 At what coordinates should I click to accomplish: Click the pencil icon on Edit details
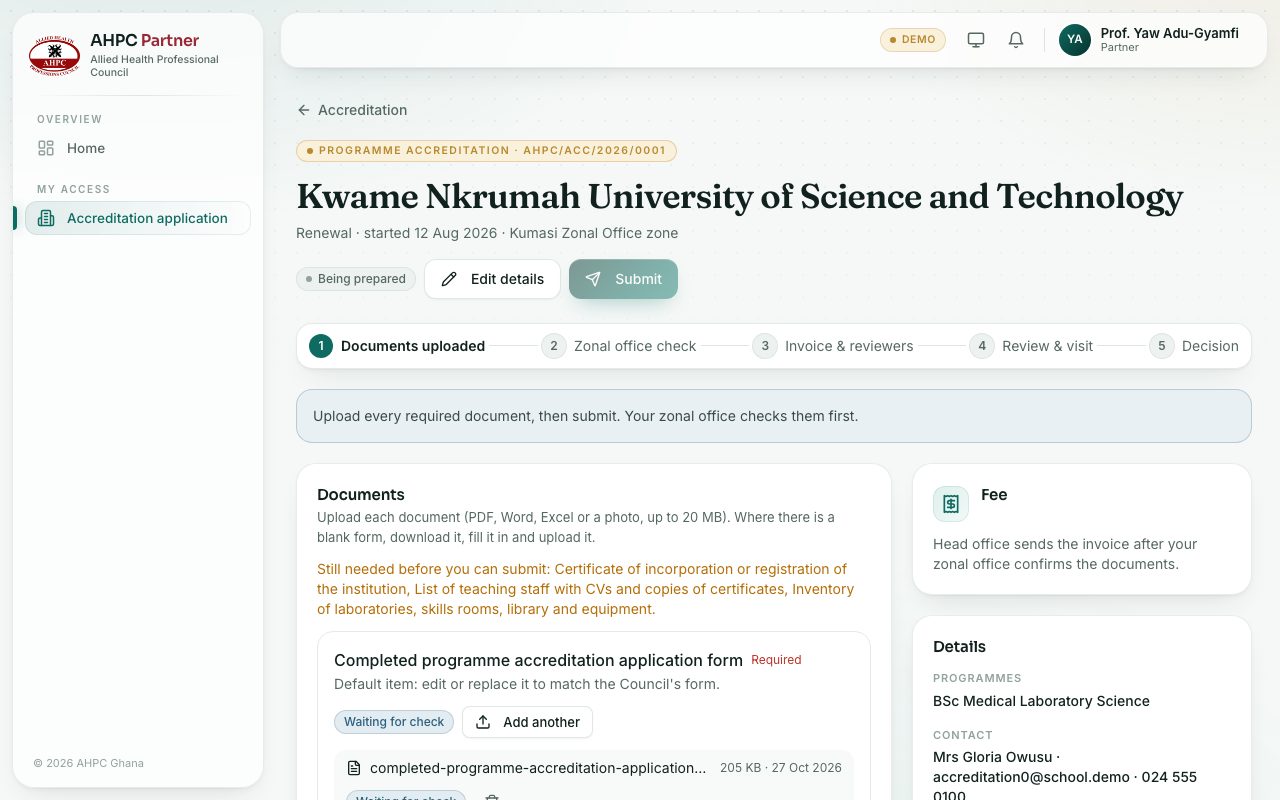pyautogui.click(x=450, y=279)
